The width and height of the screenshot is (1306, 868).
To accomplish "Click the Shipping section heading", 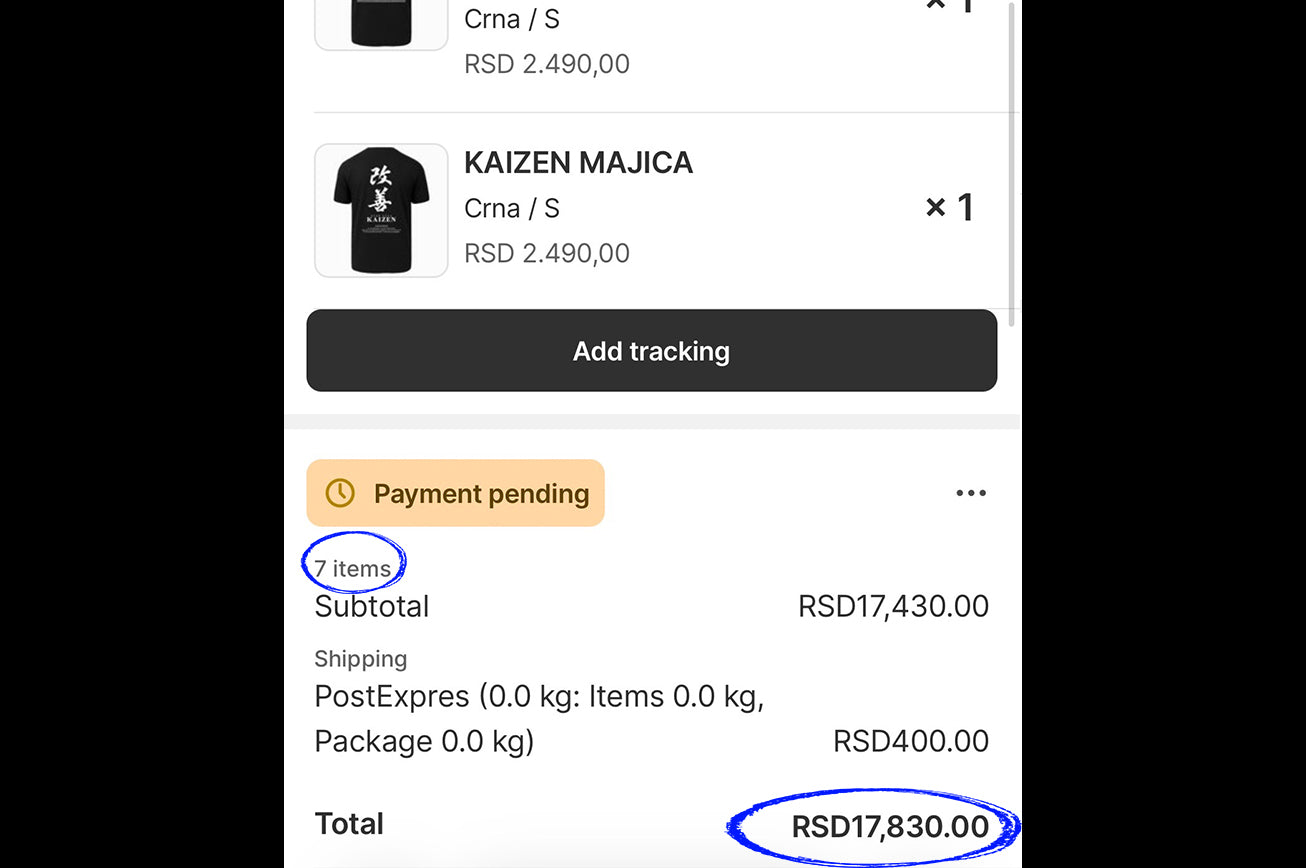I will [361, 659].
